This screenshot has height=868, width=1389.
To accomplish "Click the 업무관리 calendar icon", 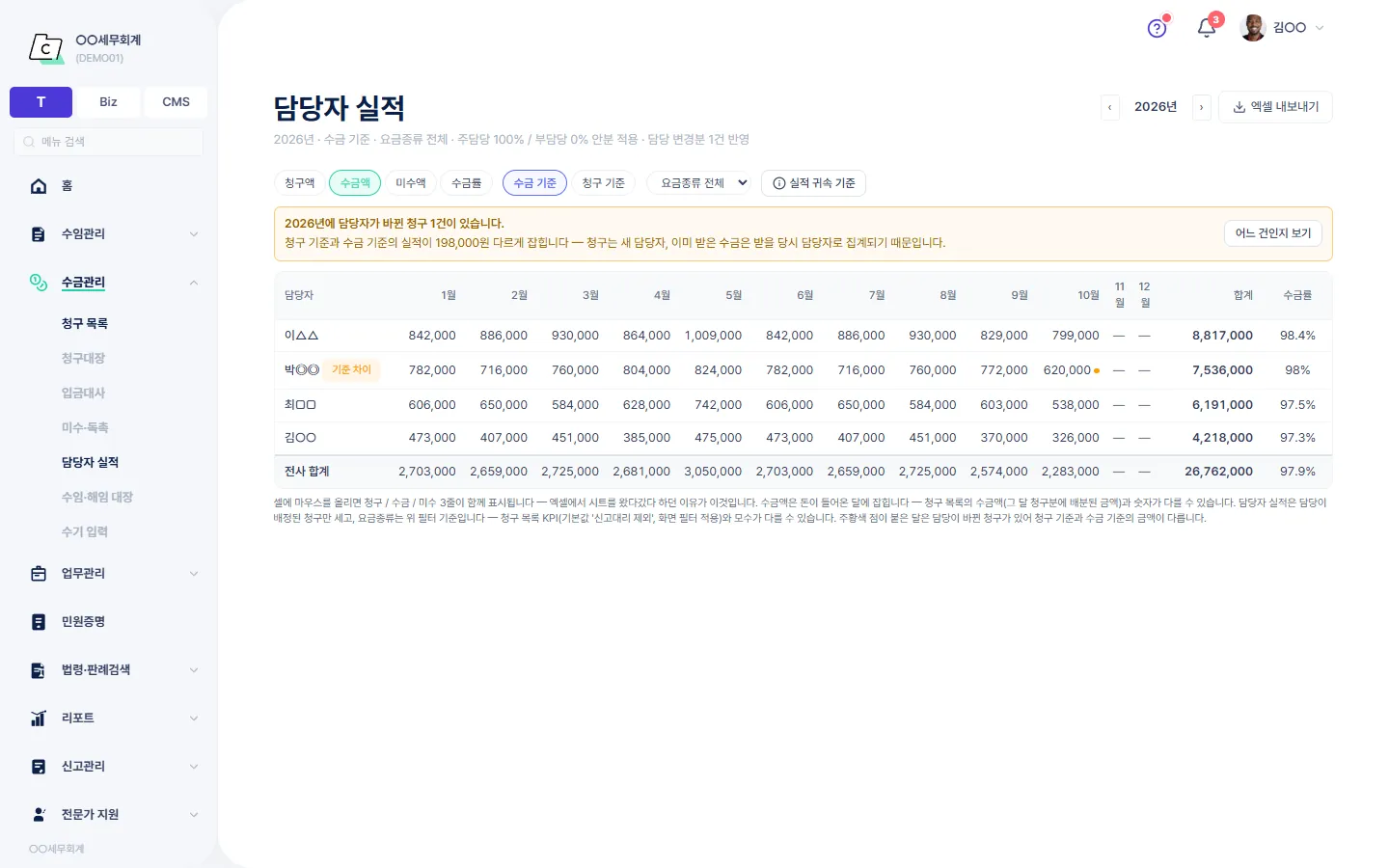I will (x=39, y=574).
